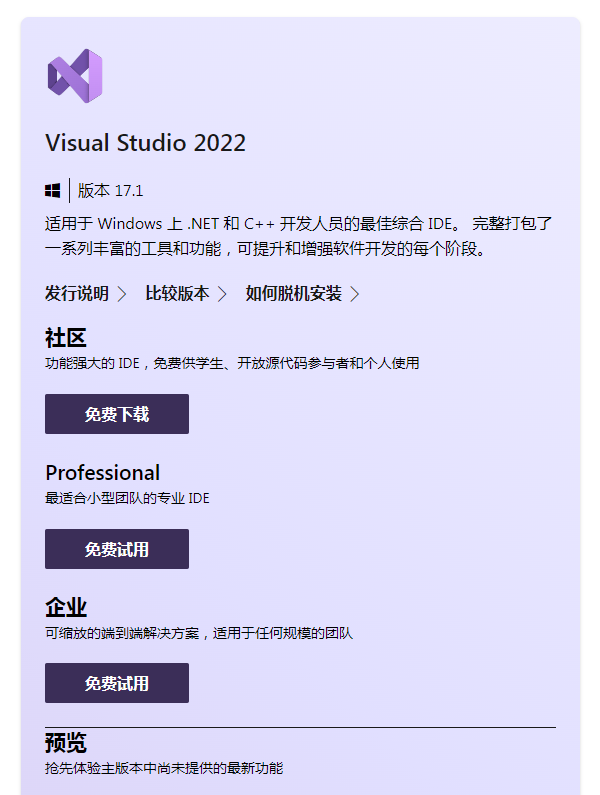
Task: Click the 可缩放的端到端解决方案 description
Action: pos(199,633)
